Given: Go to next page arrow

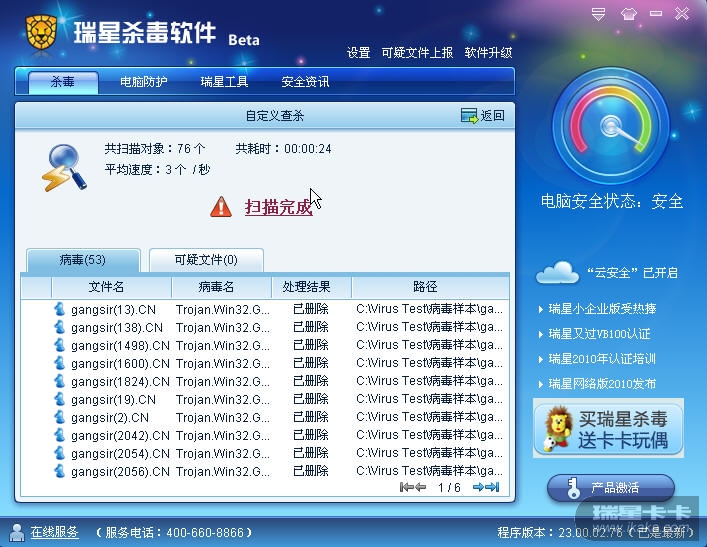Looking at the screenshot, I should [478, 487].
